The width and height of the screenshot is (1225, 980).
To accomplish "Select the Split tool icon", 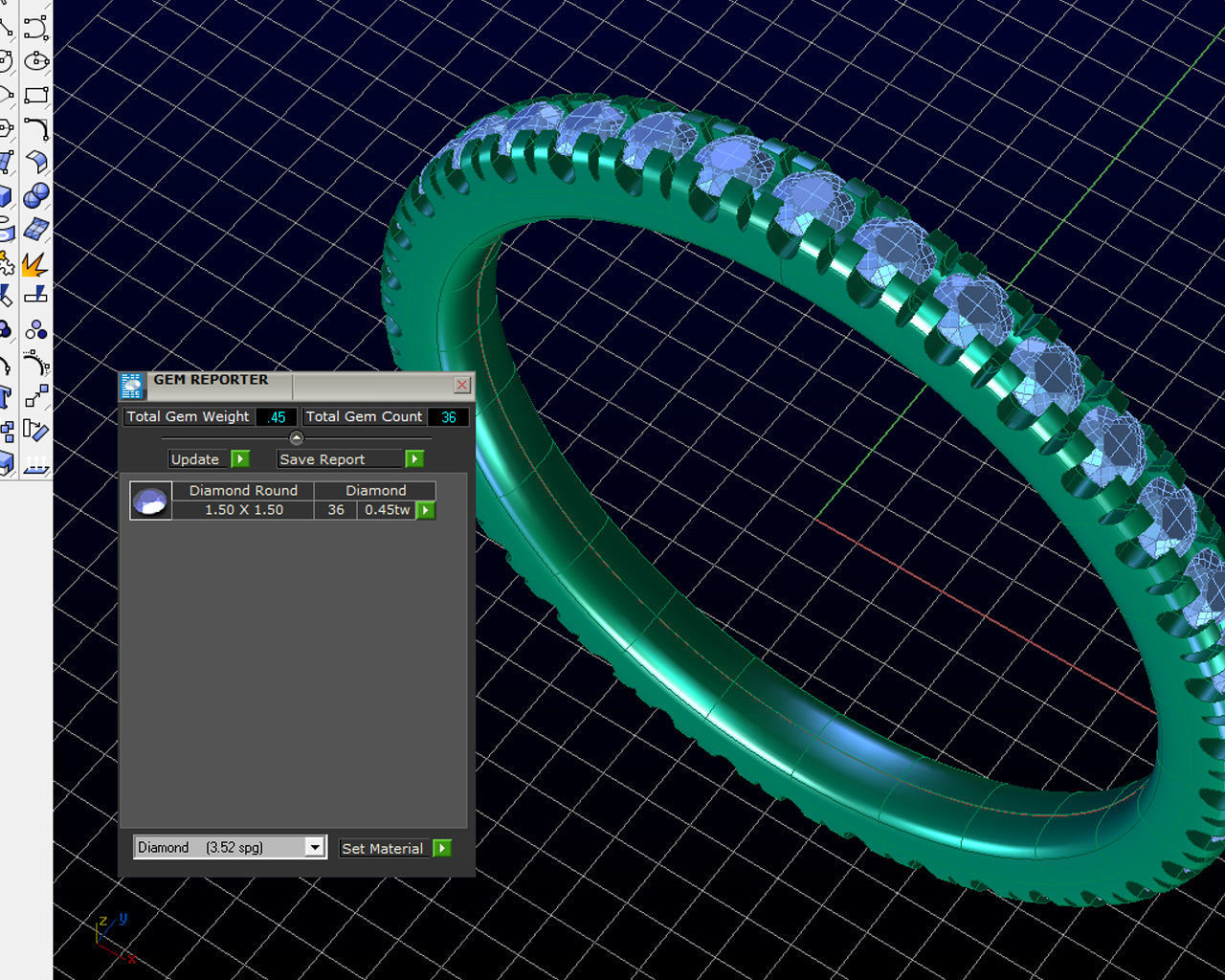I will 36,295.
